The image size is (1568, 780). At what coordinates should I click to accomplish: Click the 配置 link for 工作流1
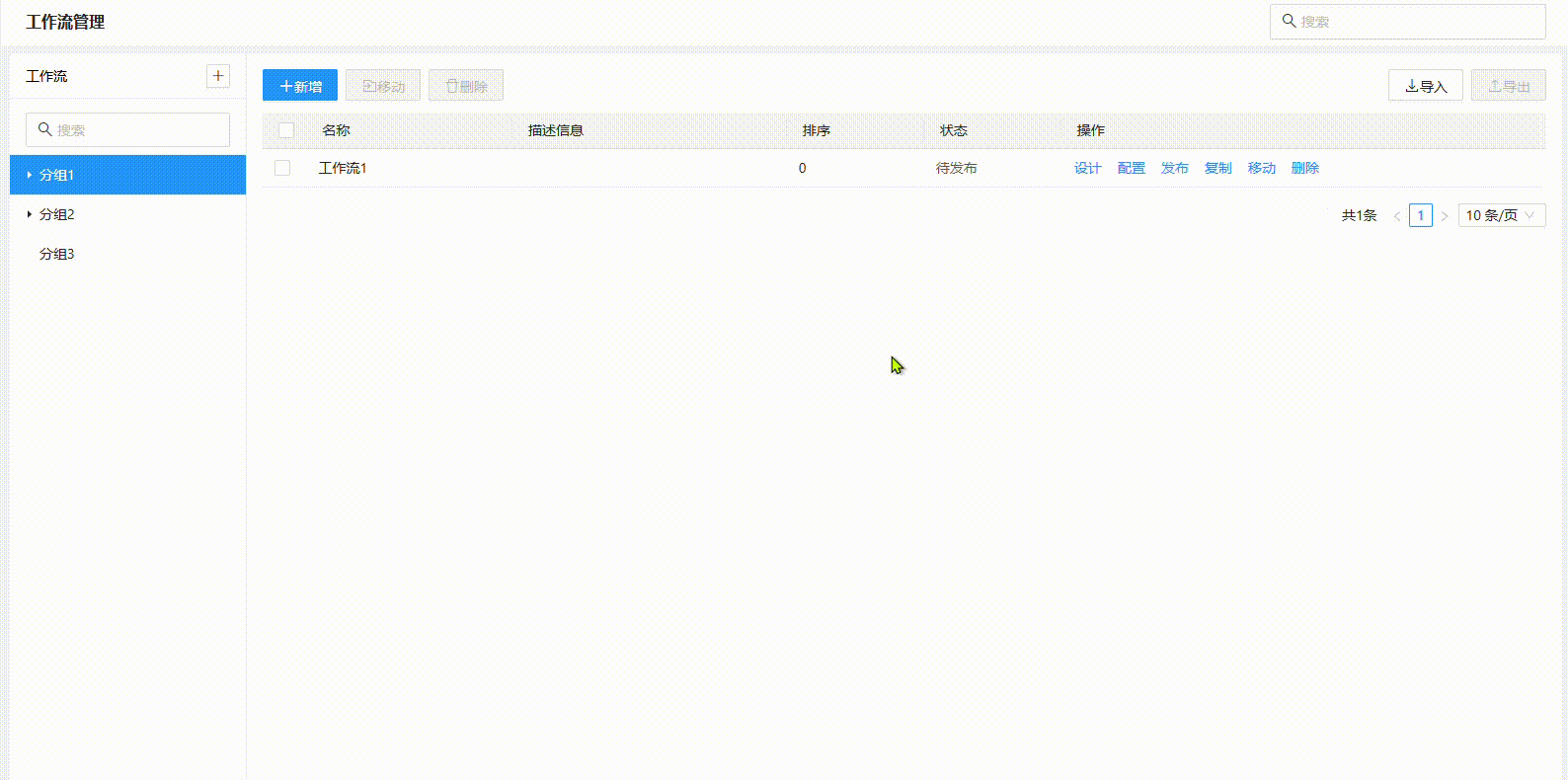(x=1131, y=168)
